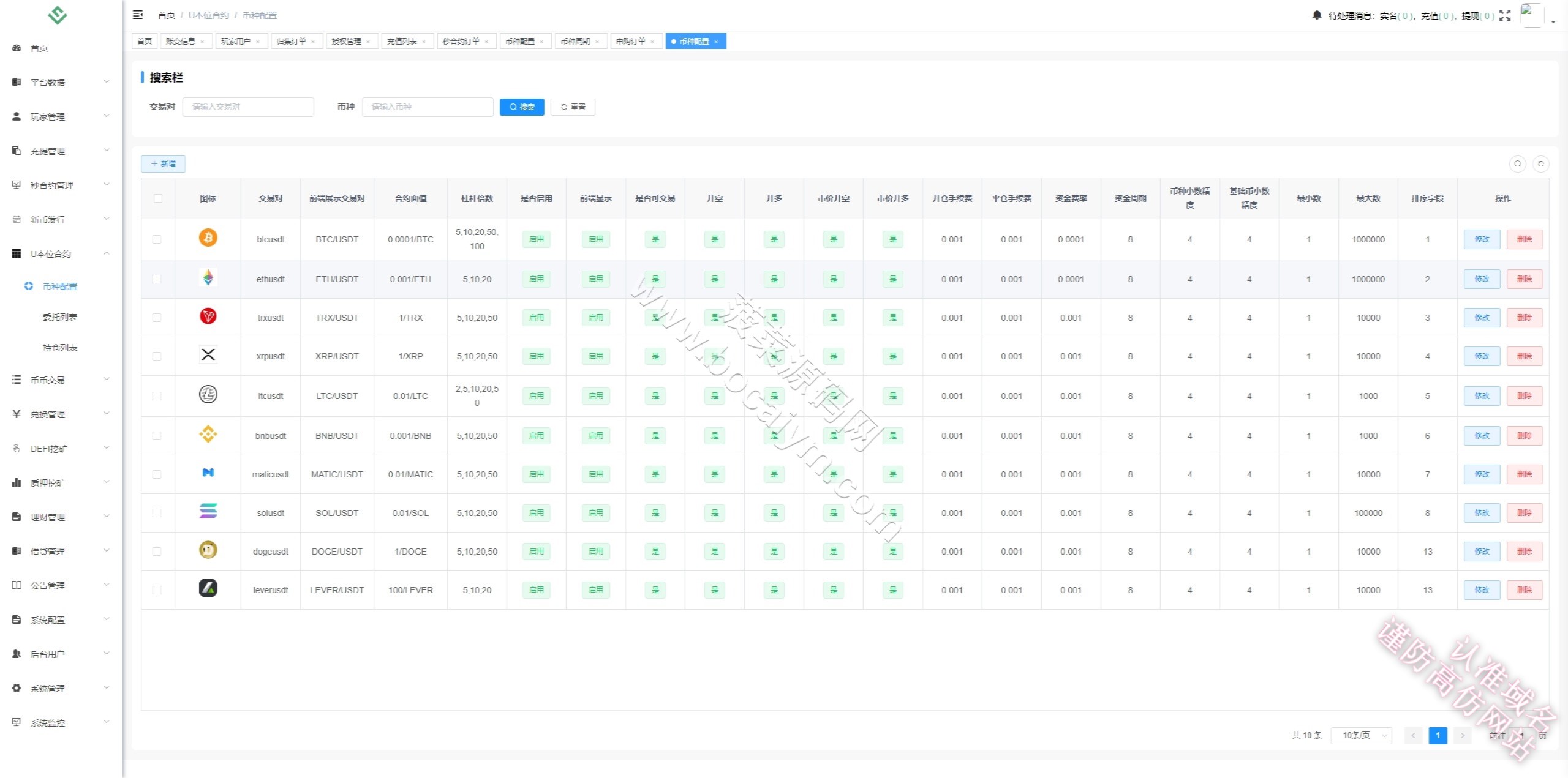1568x778 pixels.
Task: Check the btcusdt row checkbox
Action: (x=157, y=239)
